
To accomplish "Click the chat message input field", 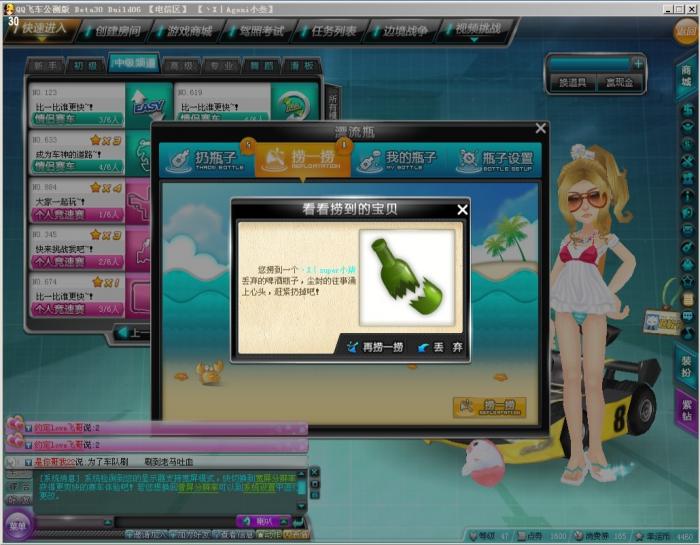I will pos(175,522).
